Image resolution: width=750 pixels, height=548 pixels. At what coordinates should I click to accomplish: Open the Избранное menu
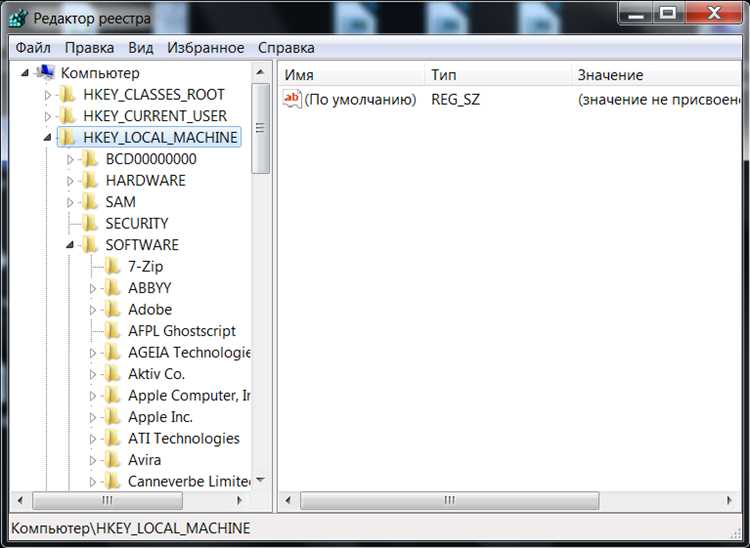205,48
